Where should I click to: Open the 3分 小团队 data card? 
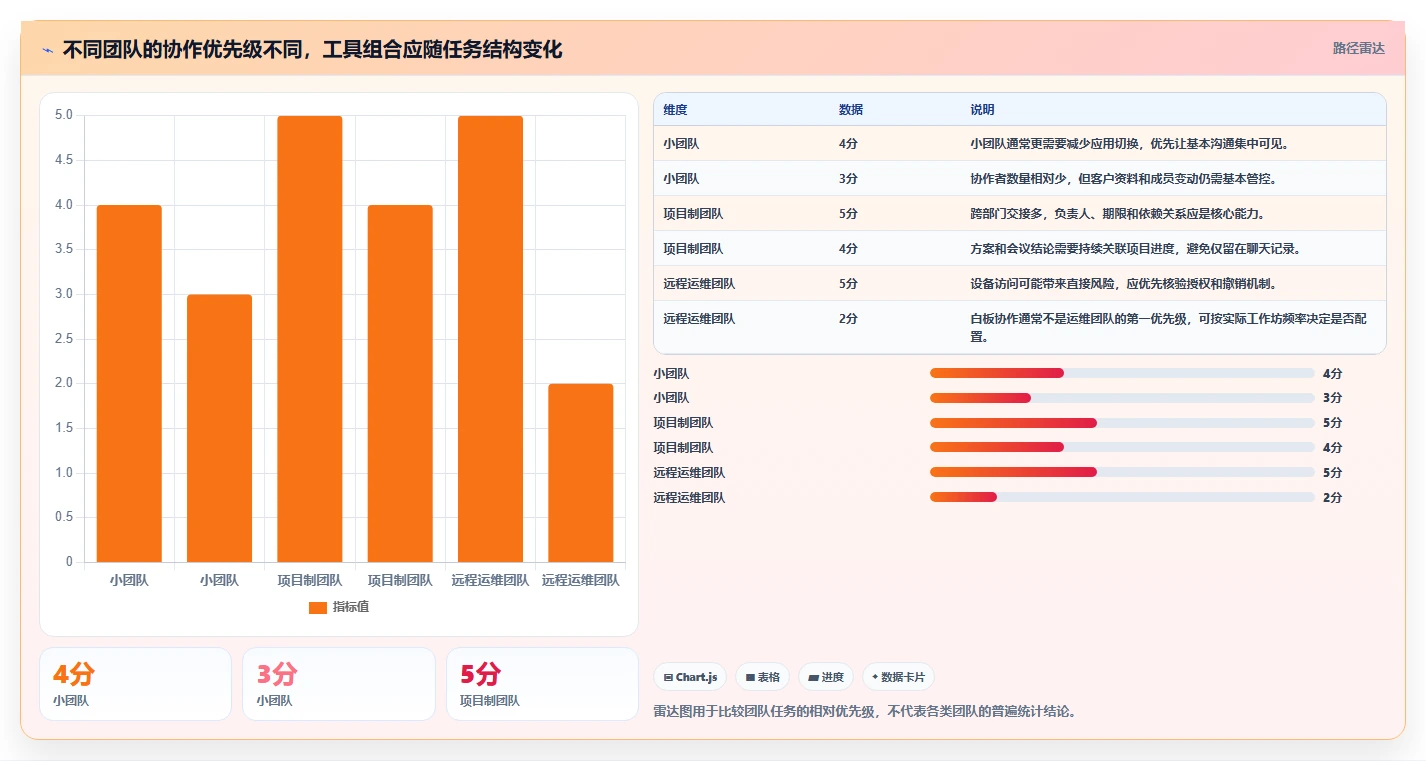pos(339,684)
